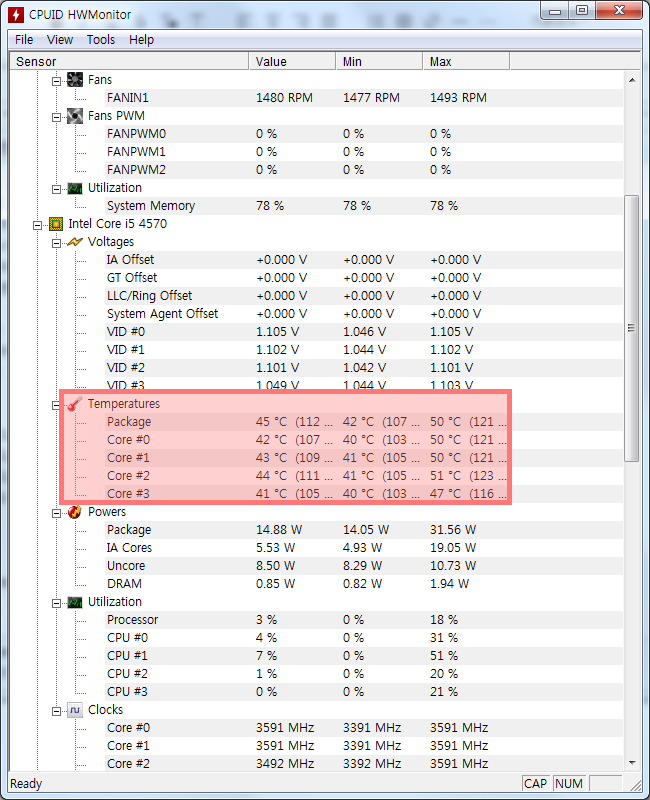Click the Min column header
The image size is (650, 800).
click(380, 62)
